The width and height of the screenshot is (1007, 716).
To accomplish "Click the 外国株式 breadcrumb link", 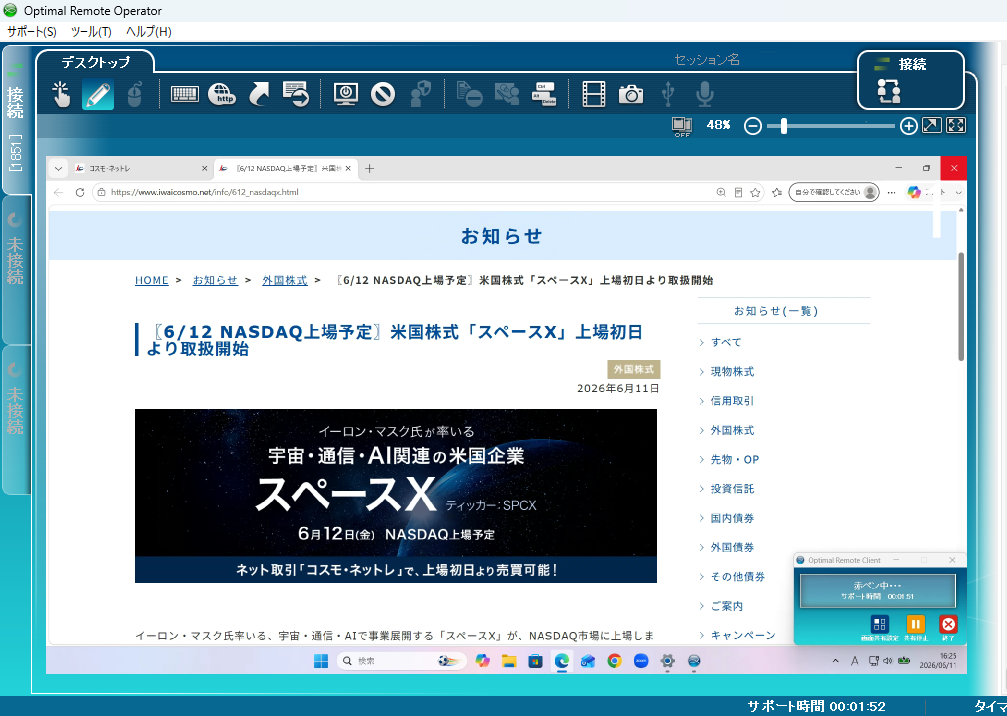I will pyautogui.click(x=285, y=280).
